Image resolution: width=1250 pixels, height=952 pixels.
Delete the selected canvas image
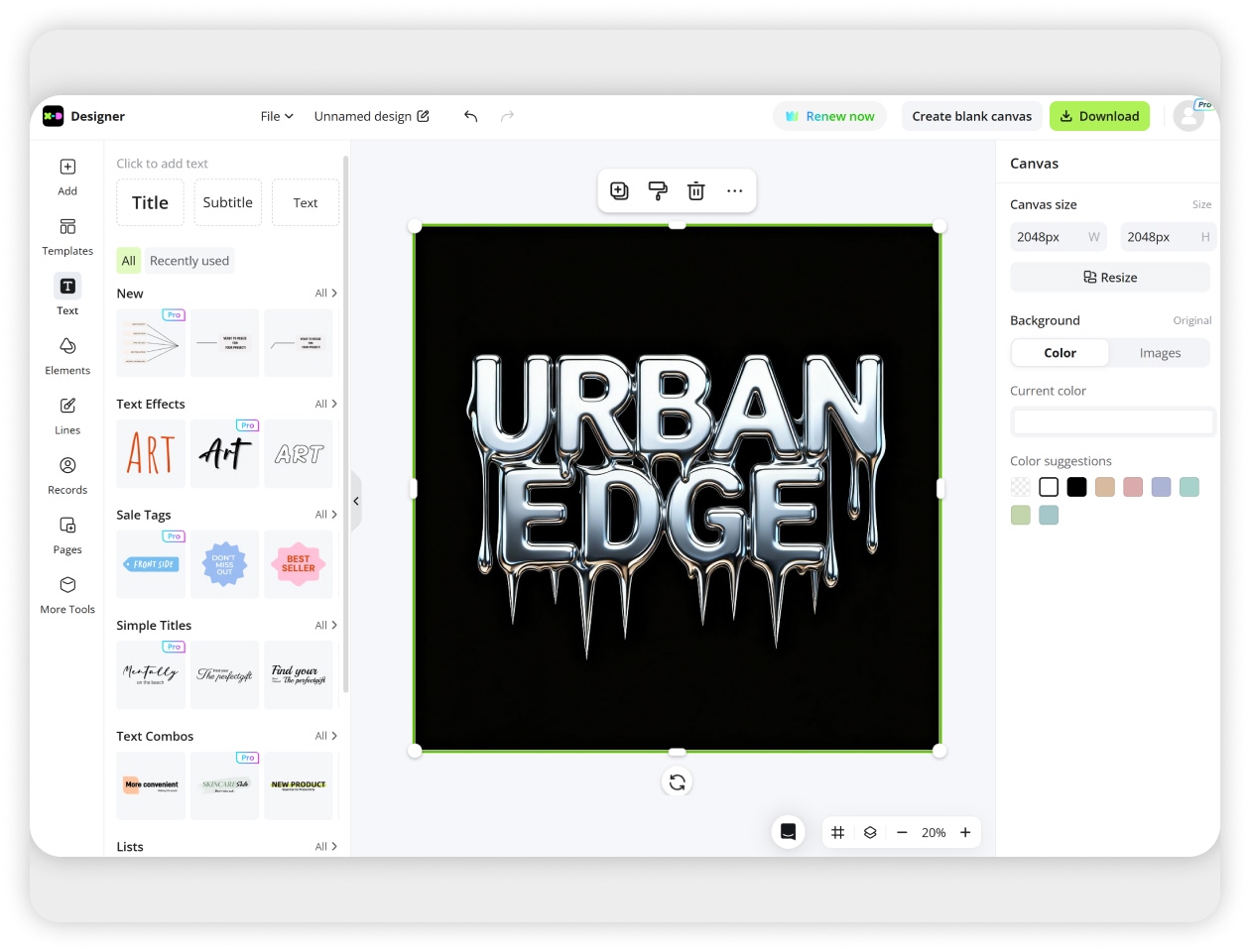(x=695, y=190)
